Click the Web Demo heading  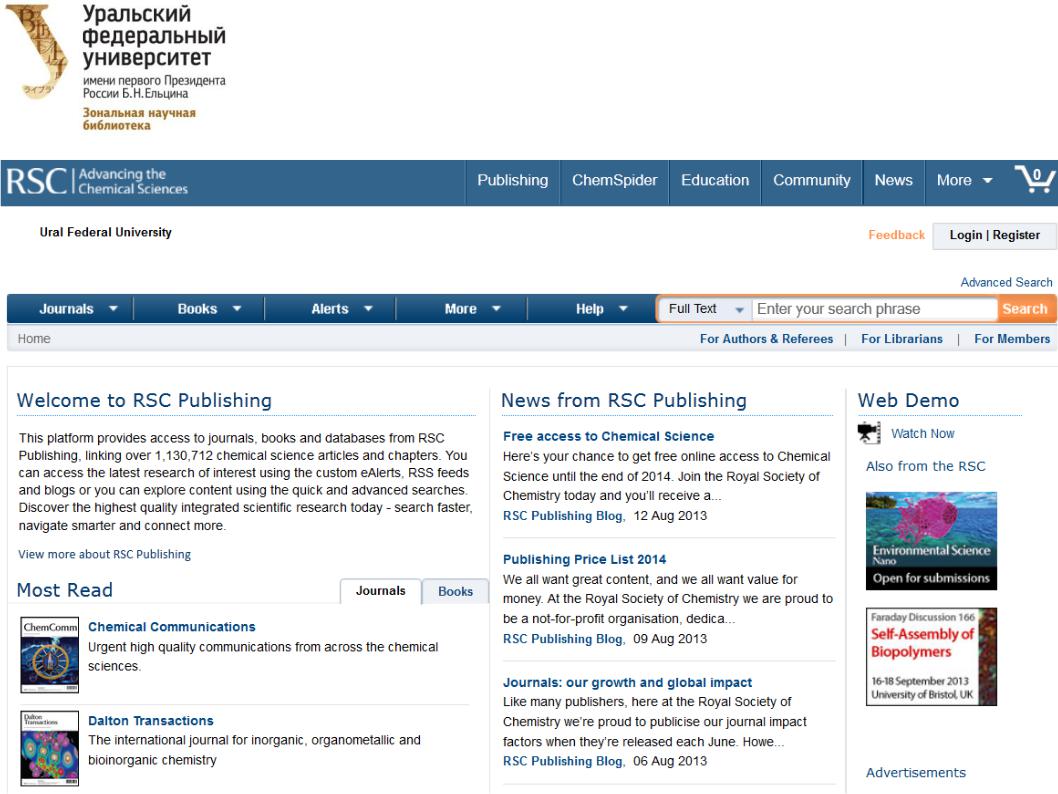coord(908,400)
